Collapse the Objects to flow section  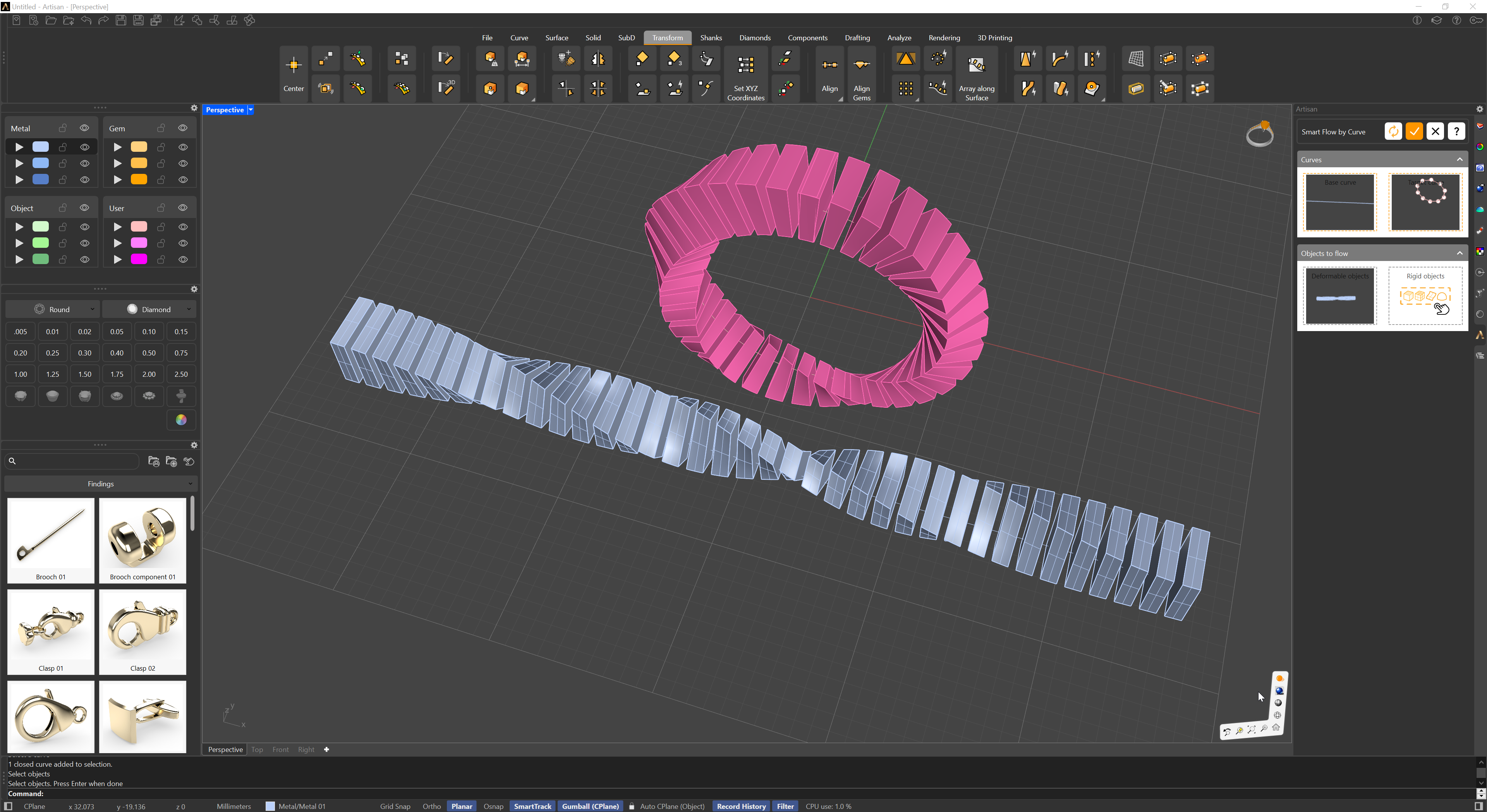pos(1460,253)
